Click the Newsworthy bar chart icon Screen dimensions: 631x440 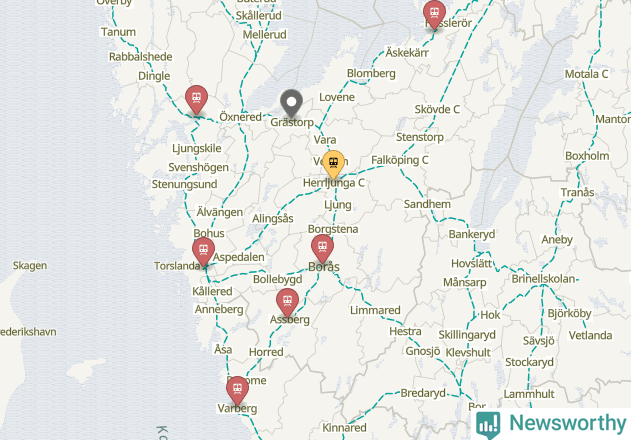(488, 425)
